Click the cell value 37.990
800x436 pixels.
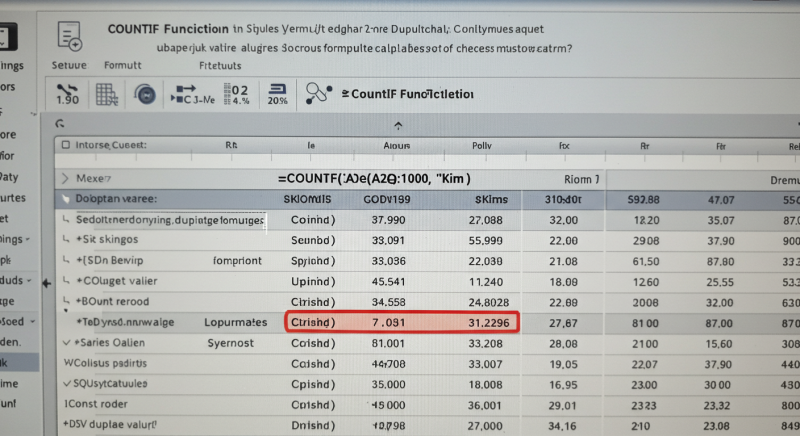(x=388, y=220)
